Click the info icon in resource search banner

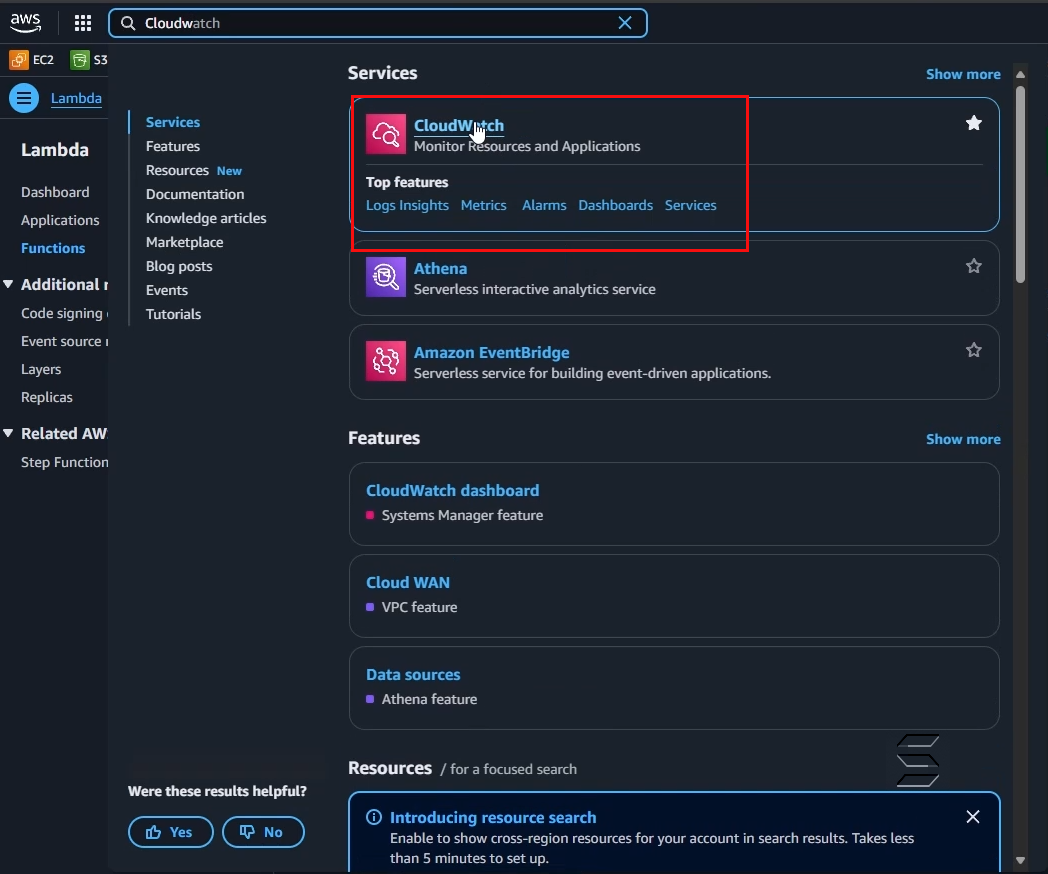(374, 817)
